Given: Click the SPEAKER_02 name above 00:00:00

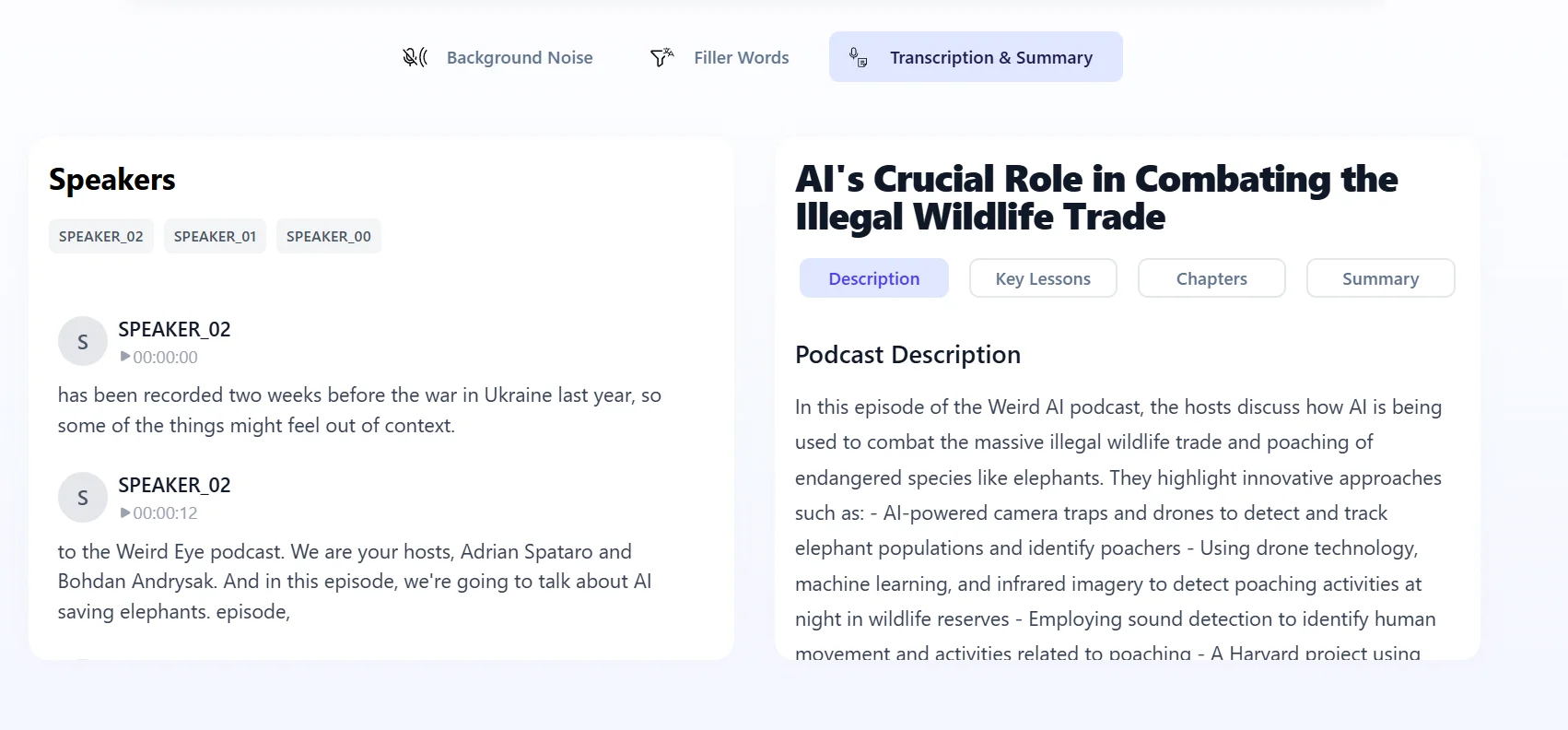Looking at the screenshot, I should coord(174,329).
